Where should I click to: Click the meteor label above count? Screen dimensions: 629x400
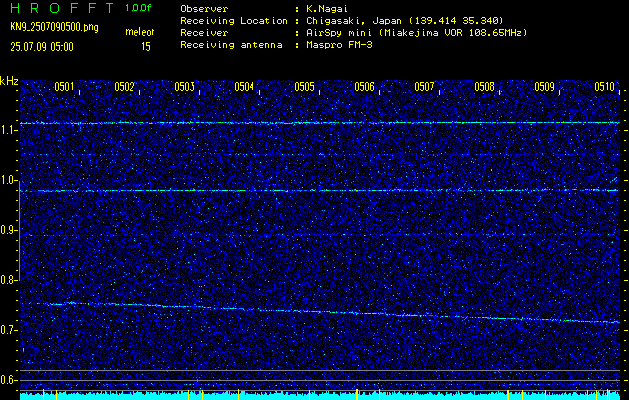coord(140,32)
